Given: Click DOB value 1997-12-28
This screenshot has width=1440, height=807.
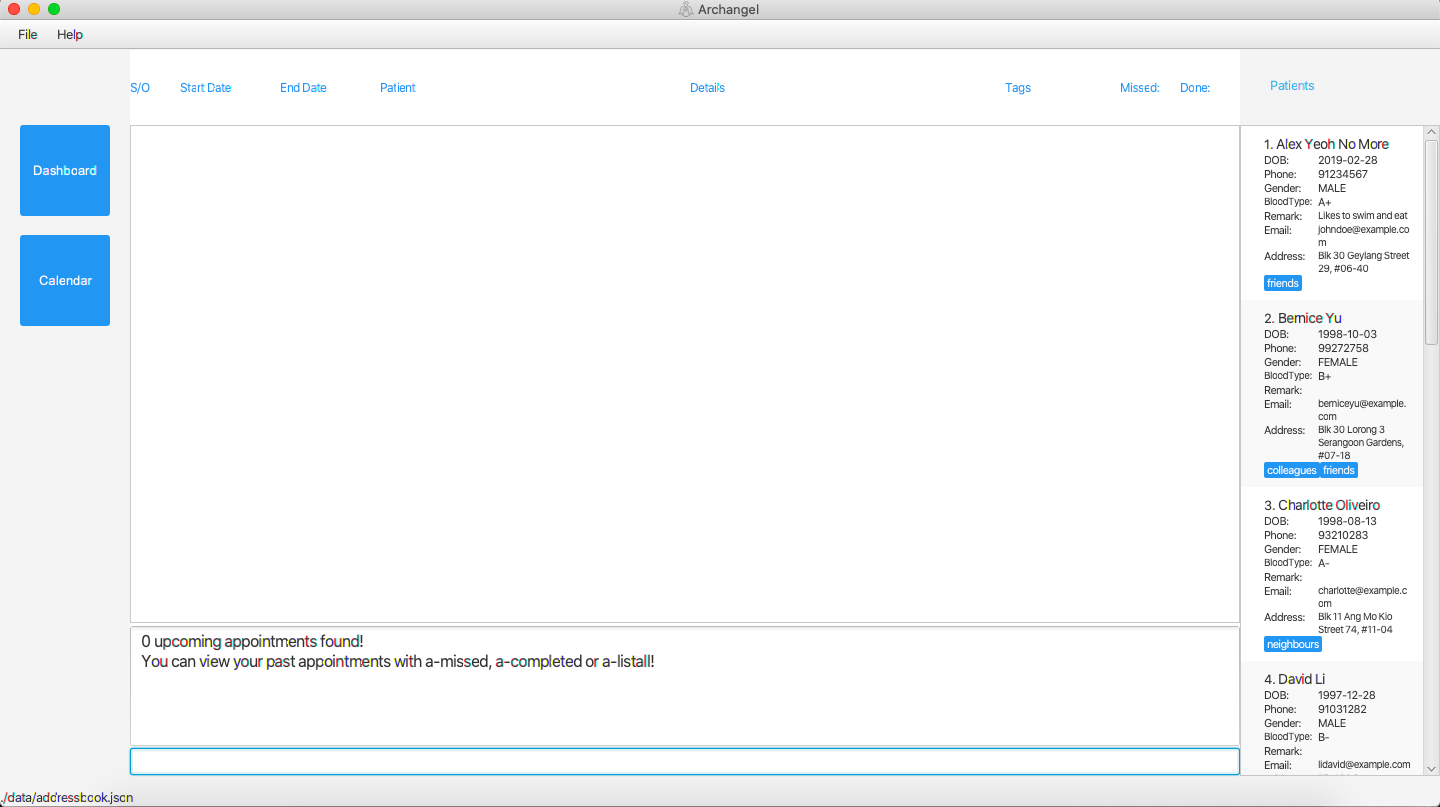Looking at the screenshot, I should (x=1347, y=695).
